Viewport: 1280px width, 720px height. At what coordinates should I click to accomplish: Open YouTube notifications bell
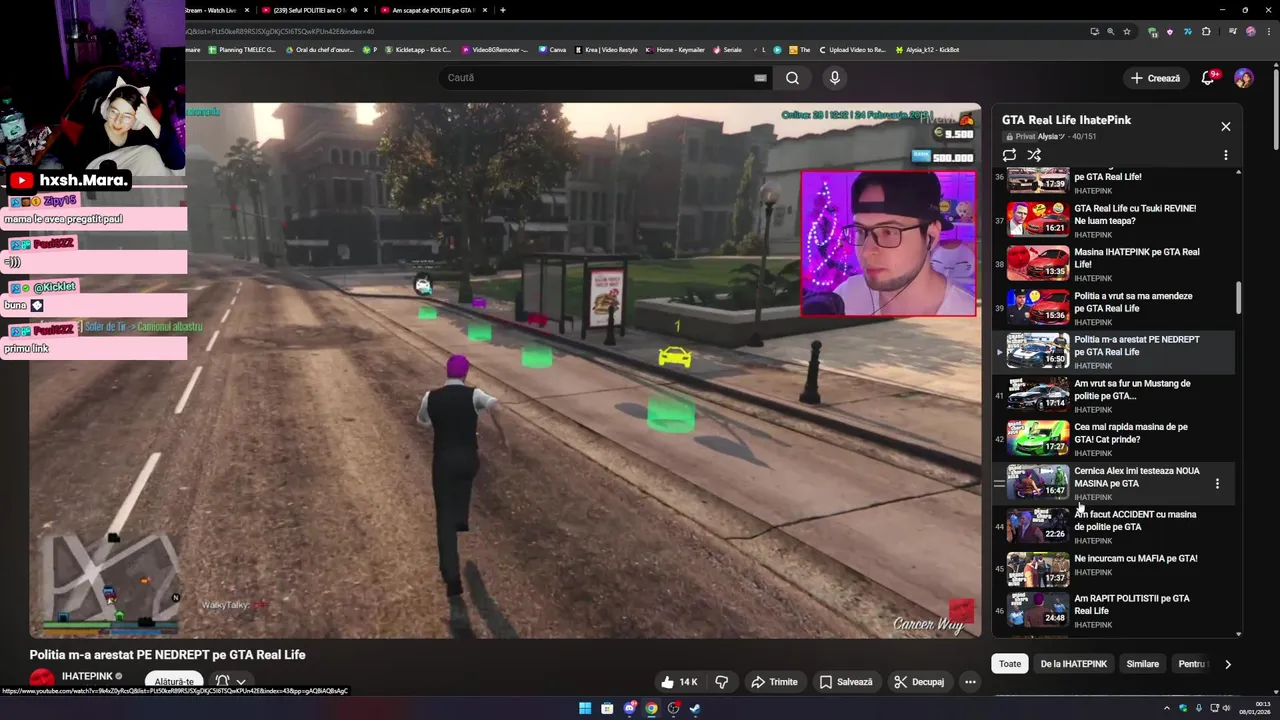tap(1208, 78)
